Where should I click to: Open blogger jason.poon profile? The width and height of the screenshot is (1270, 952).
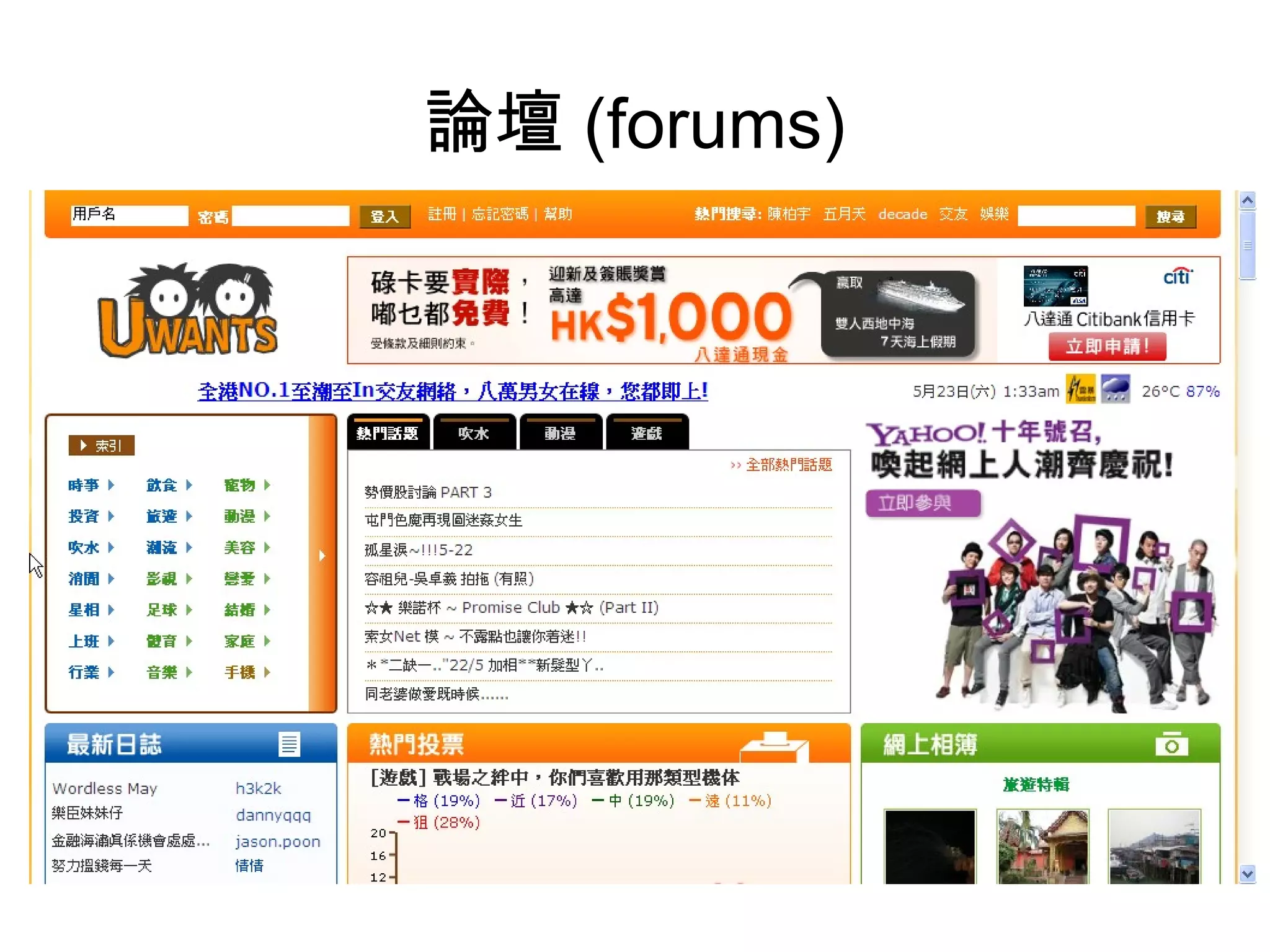(x=278, y=842)
